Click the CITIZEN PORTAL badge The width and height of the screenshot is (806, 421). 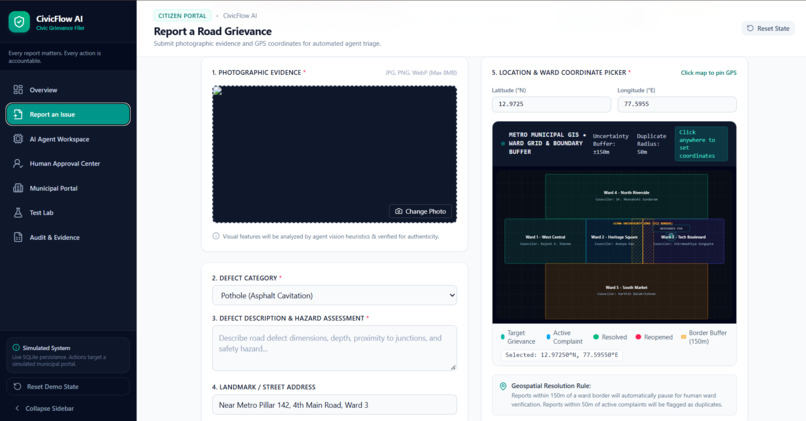[182, 16]
